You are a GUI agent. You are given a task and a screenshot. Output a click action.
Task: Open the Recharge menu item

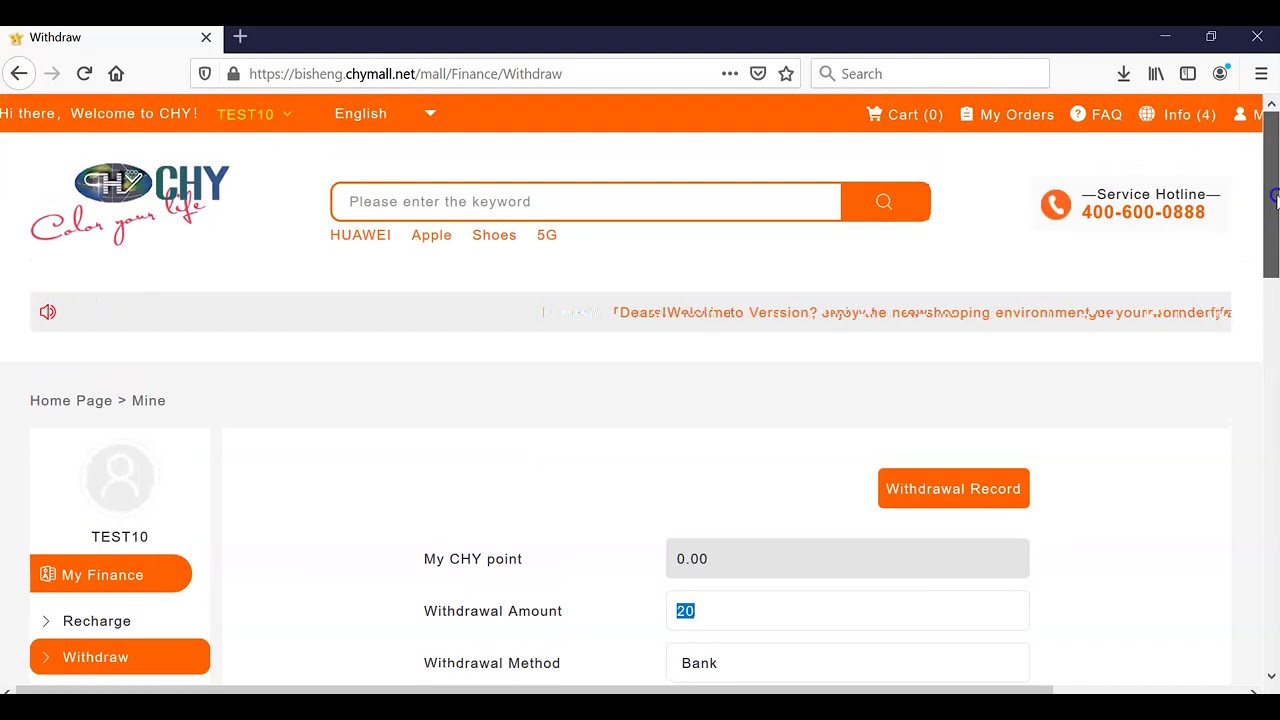(x=97, y=621)
